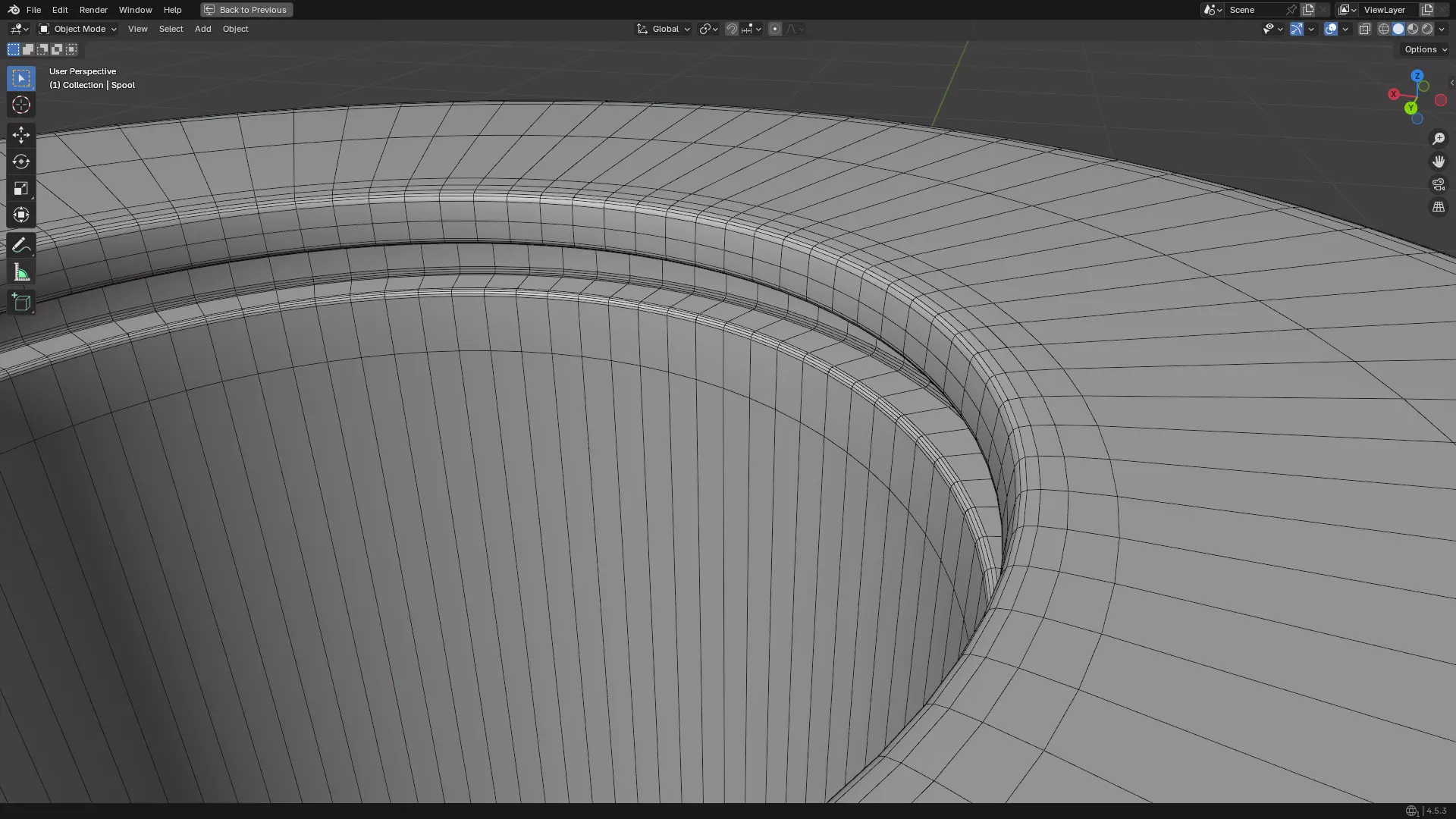Click the Back to Previous button

tap(246, 10)
